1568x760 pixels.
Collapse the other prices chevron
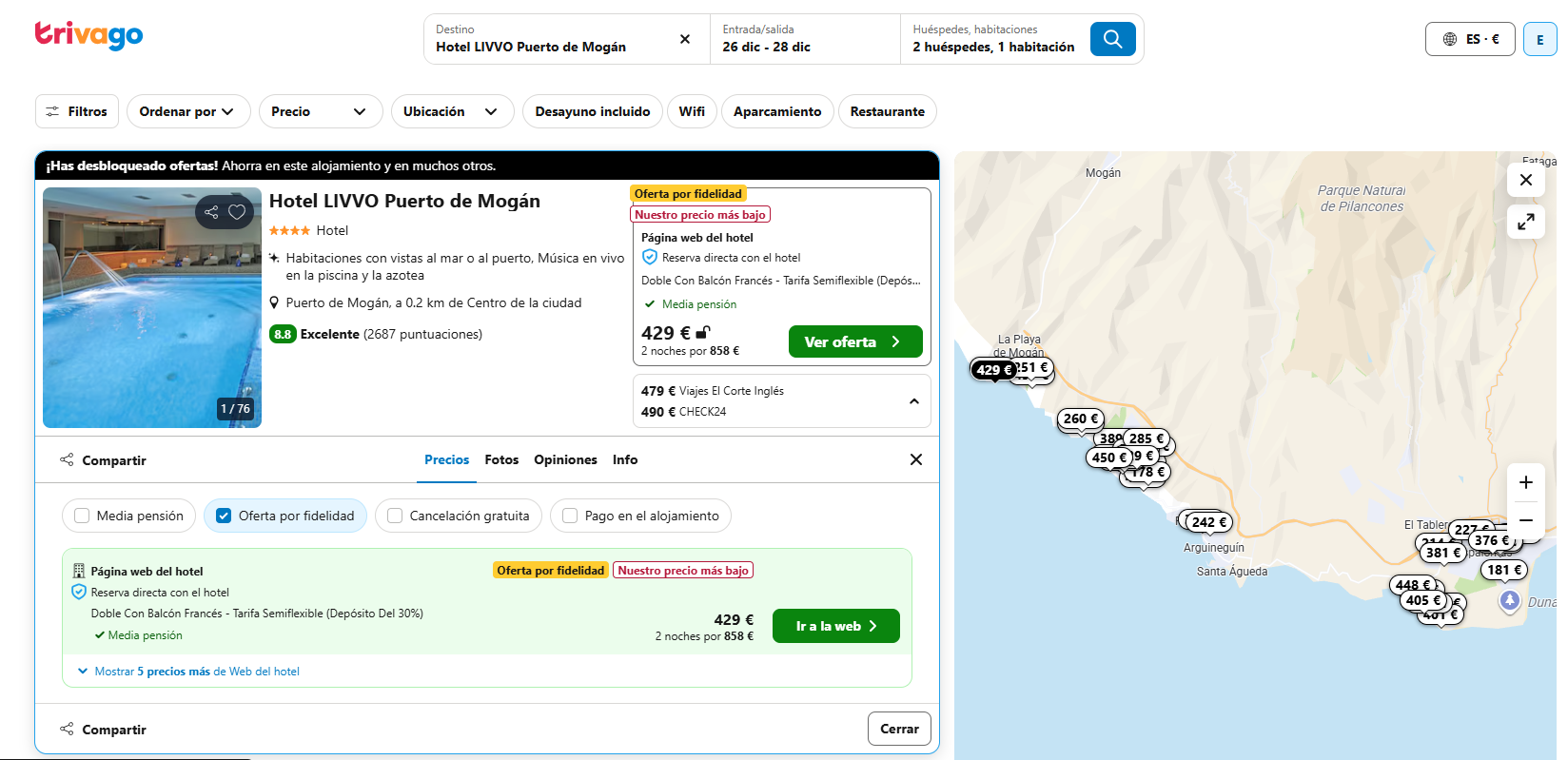click(914, 401)
